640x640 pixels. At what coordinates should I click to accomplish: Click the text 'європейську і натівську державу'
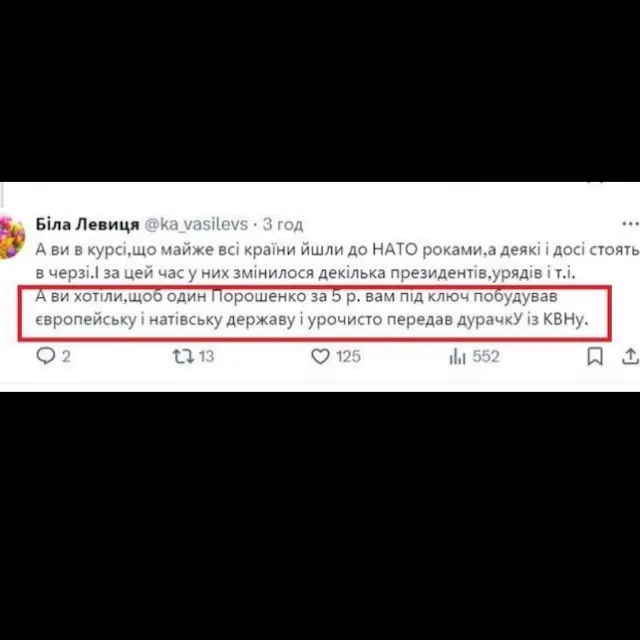[x=165, y=320]
